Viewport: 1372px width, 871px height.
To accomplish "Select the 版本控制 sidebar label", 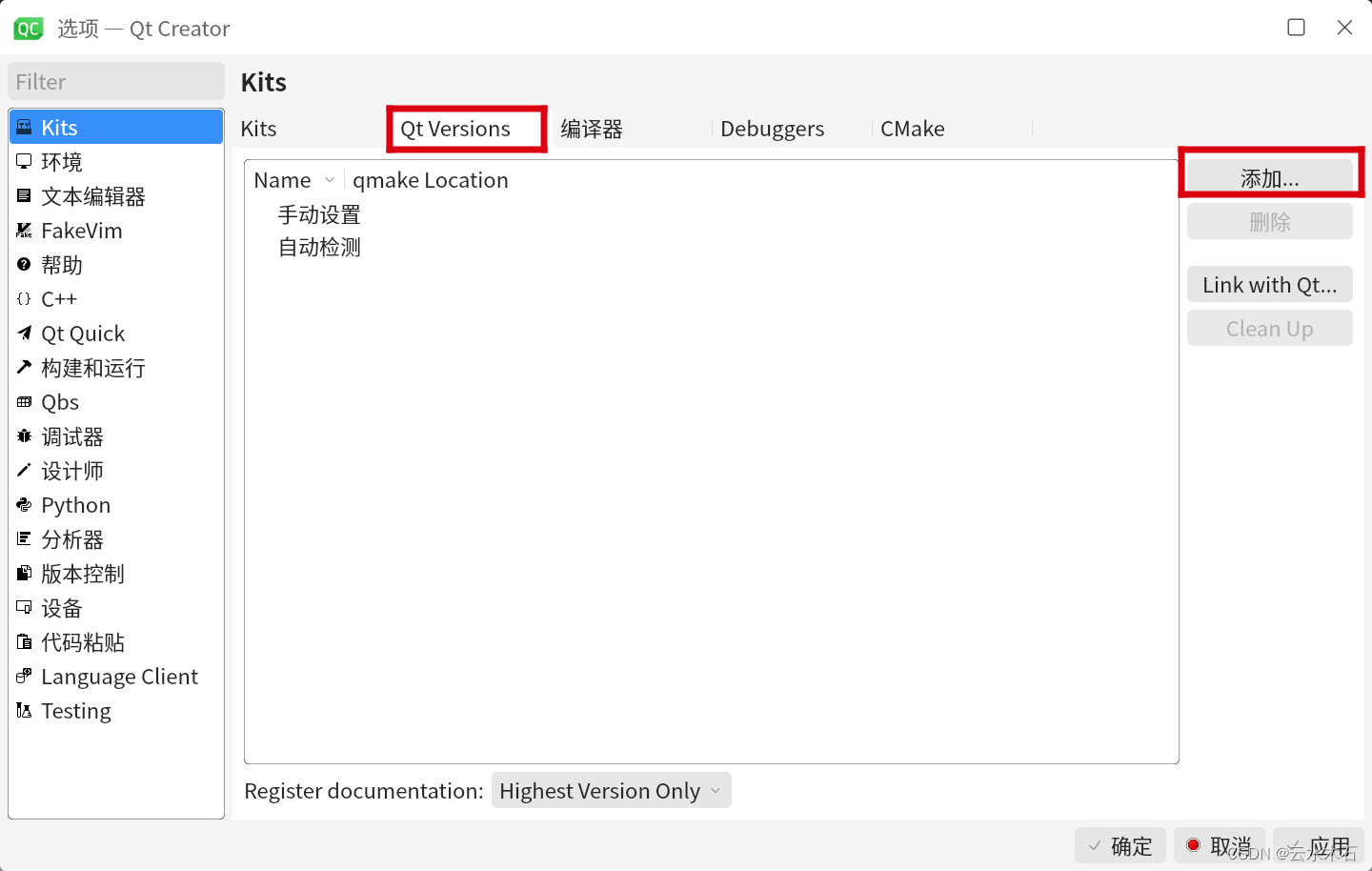I will (x=83, y=574).
